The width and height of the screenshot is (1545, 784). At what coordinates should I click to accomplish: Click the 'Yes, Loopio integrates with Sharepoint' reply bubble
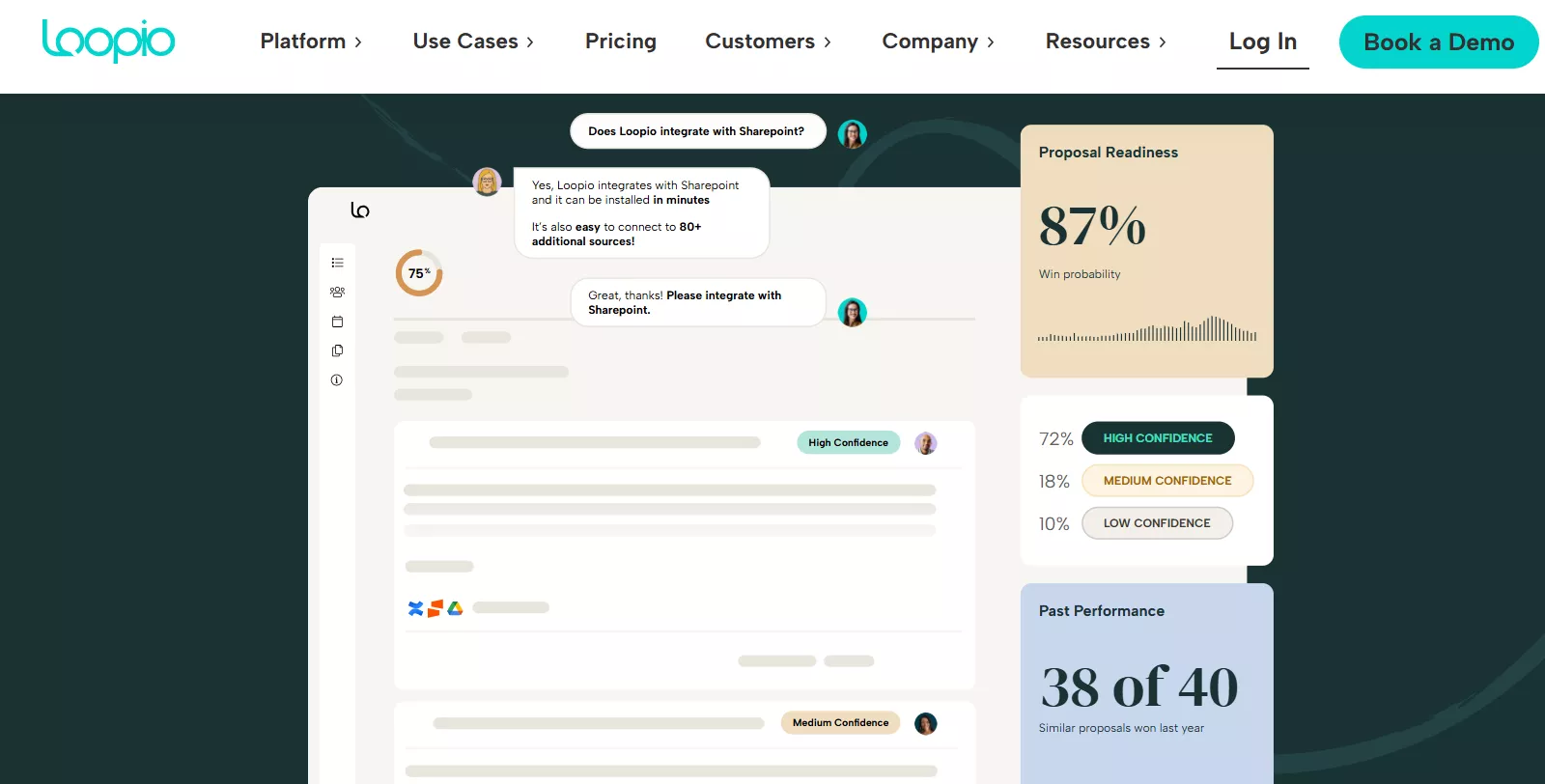[x=641, y=213]
